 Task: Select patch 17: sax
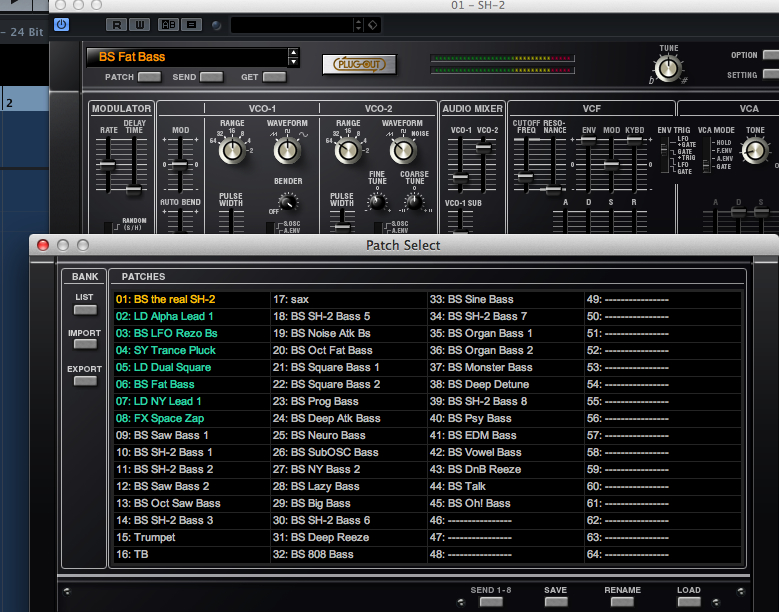point(349,300)
